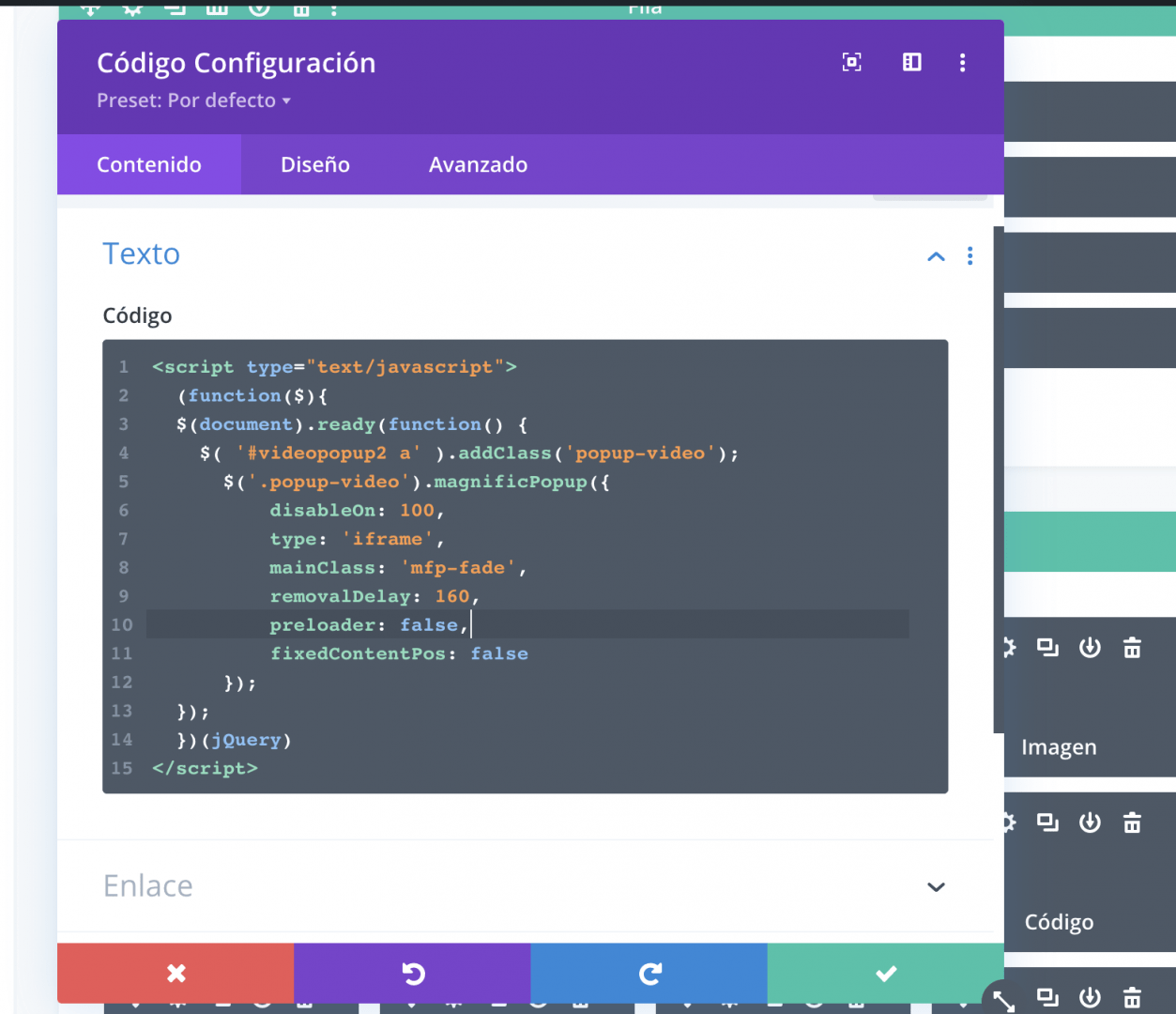
Task: Switch to the Contenido tab
Action: click(x=149, y=164)
